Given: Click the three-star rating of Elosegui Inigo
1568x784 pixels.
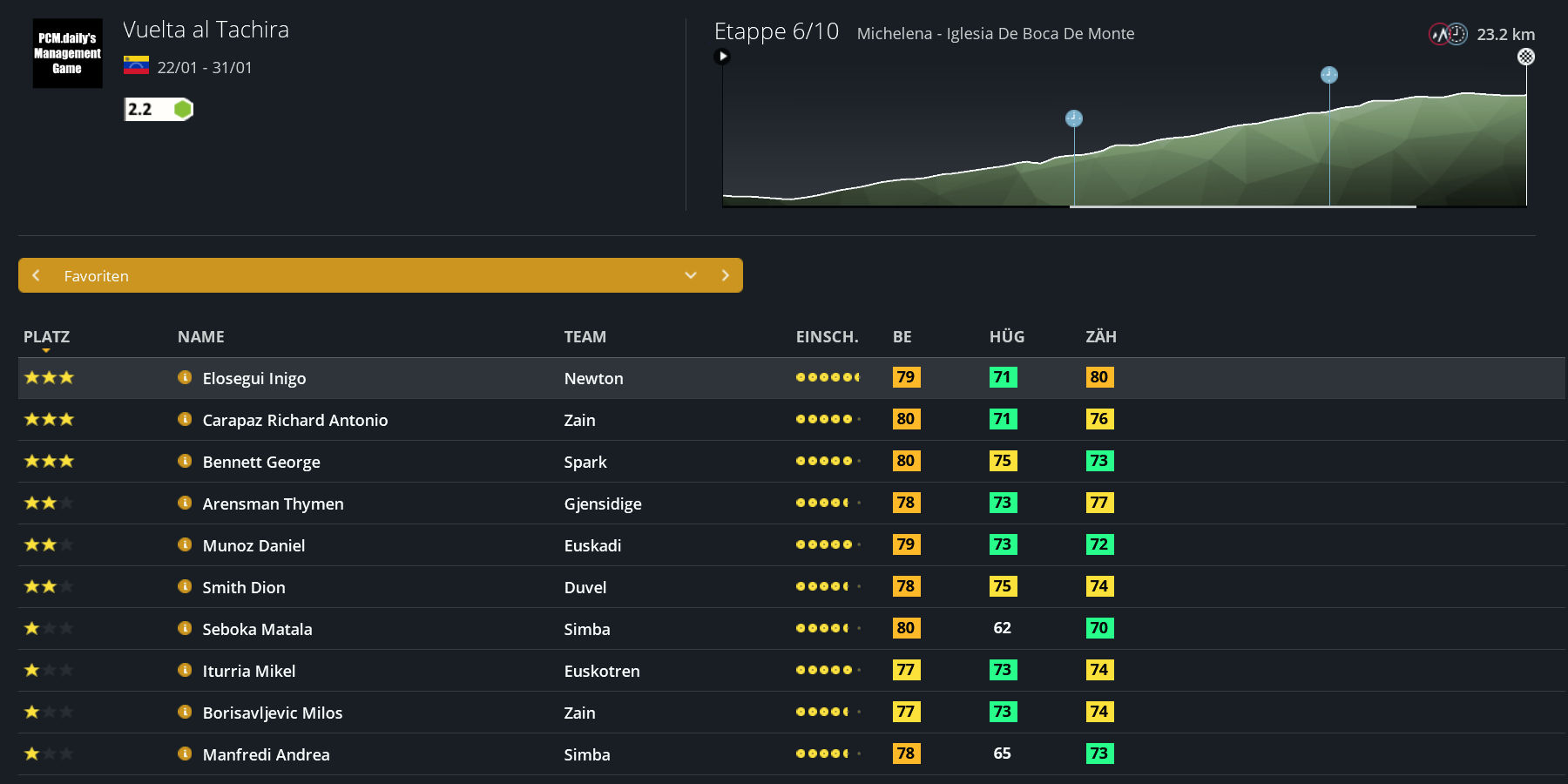Looking at the screenshot, I should click(x=49, y=377).
